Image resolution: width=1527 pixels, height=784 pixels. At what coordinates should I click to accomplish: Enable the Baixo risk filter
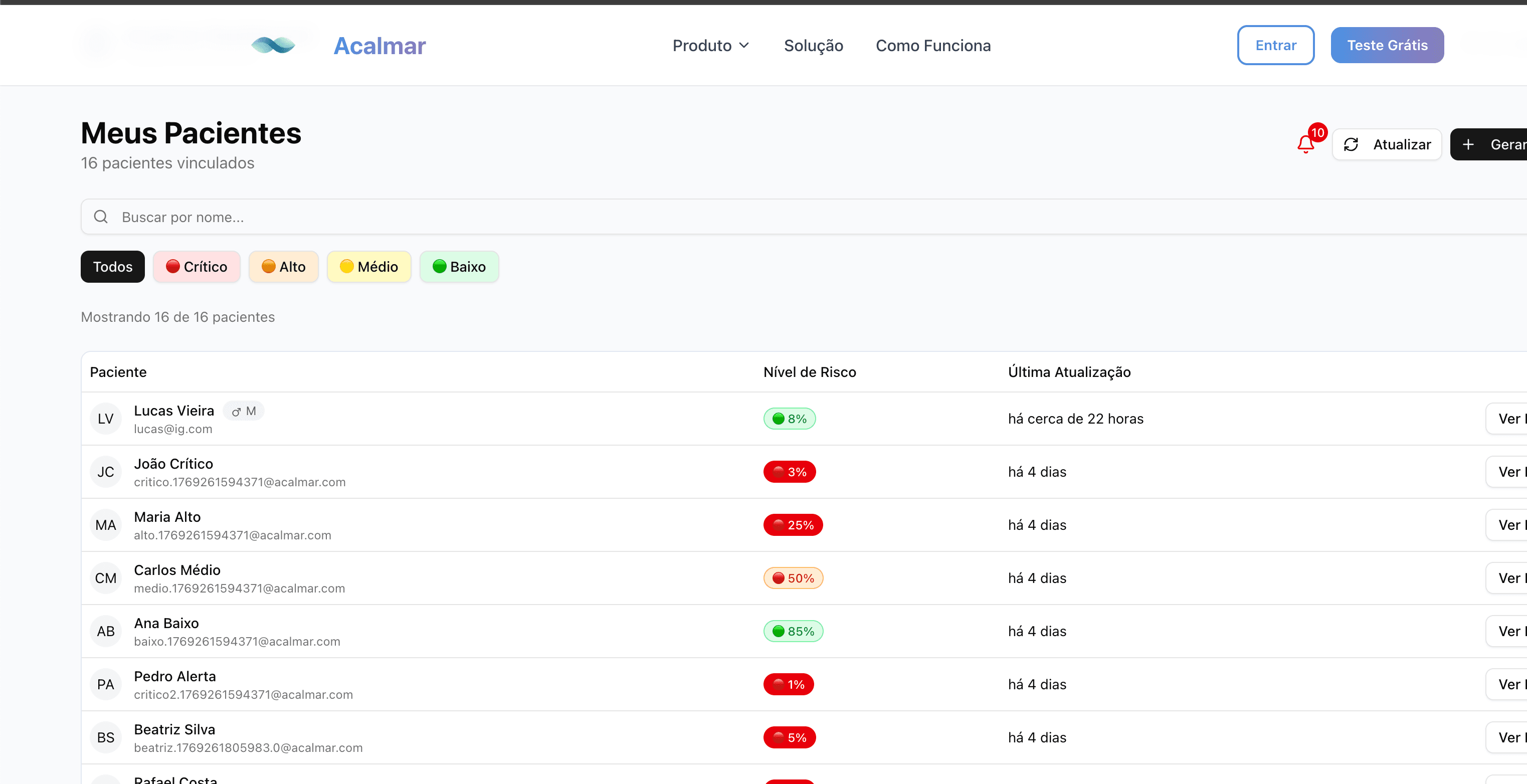tap(459, 267)
